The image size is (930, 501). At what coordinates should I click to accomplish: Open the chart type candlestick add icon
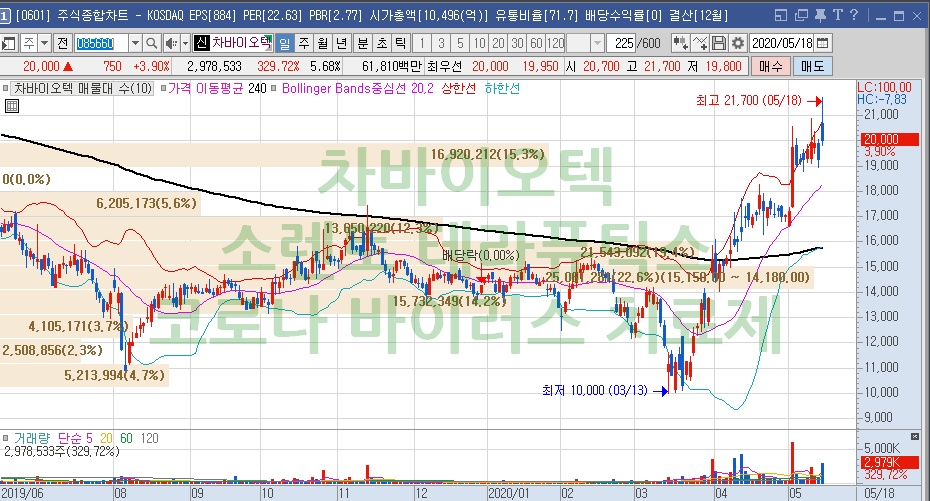(x=680, y=43)
